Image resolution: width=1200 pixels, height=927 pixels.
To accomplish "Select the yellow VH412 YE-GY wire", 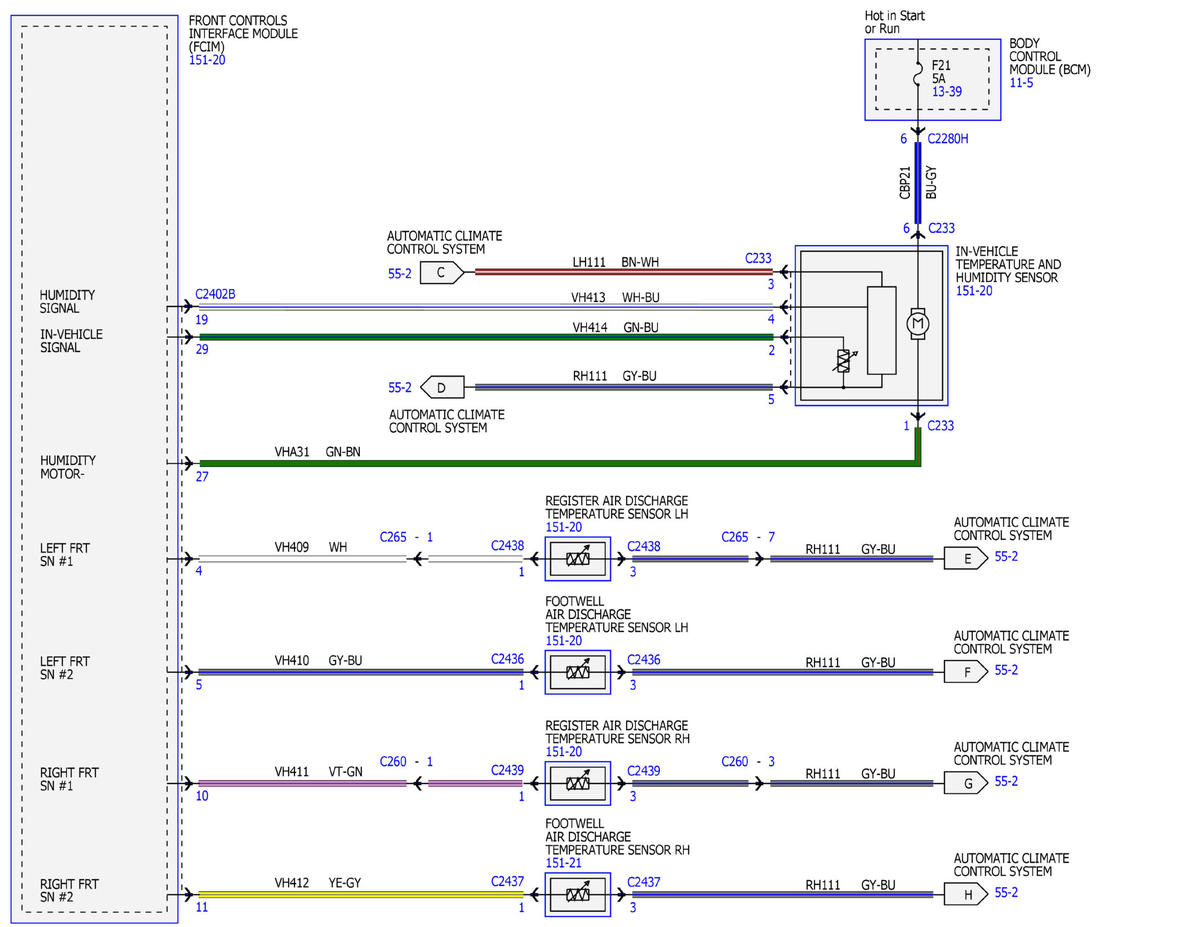I will pos(361,894).
